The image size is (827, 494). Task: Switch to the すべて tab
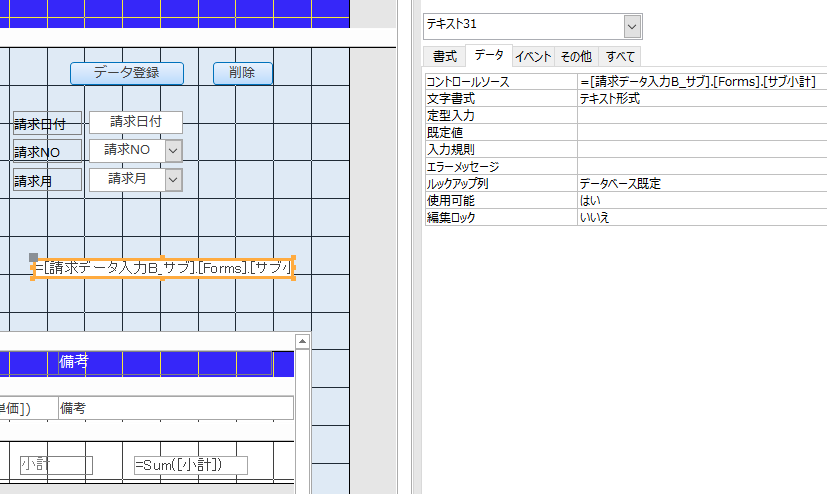620,56
